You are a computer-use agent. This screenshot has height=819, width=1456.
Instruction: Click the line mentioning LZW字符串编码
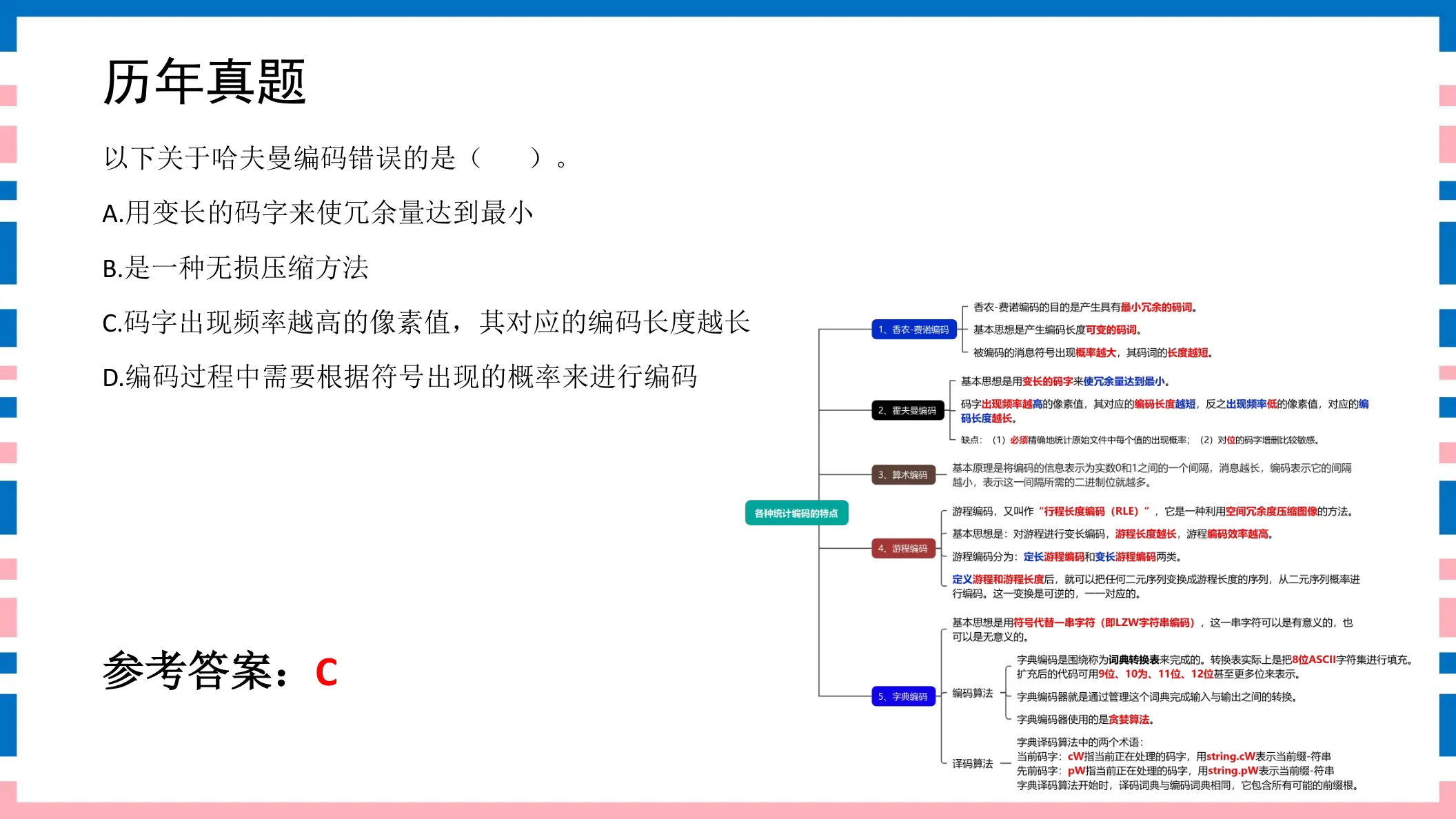pyautogui.click(x=1152, y=629)
